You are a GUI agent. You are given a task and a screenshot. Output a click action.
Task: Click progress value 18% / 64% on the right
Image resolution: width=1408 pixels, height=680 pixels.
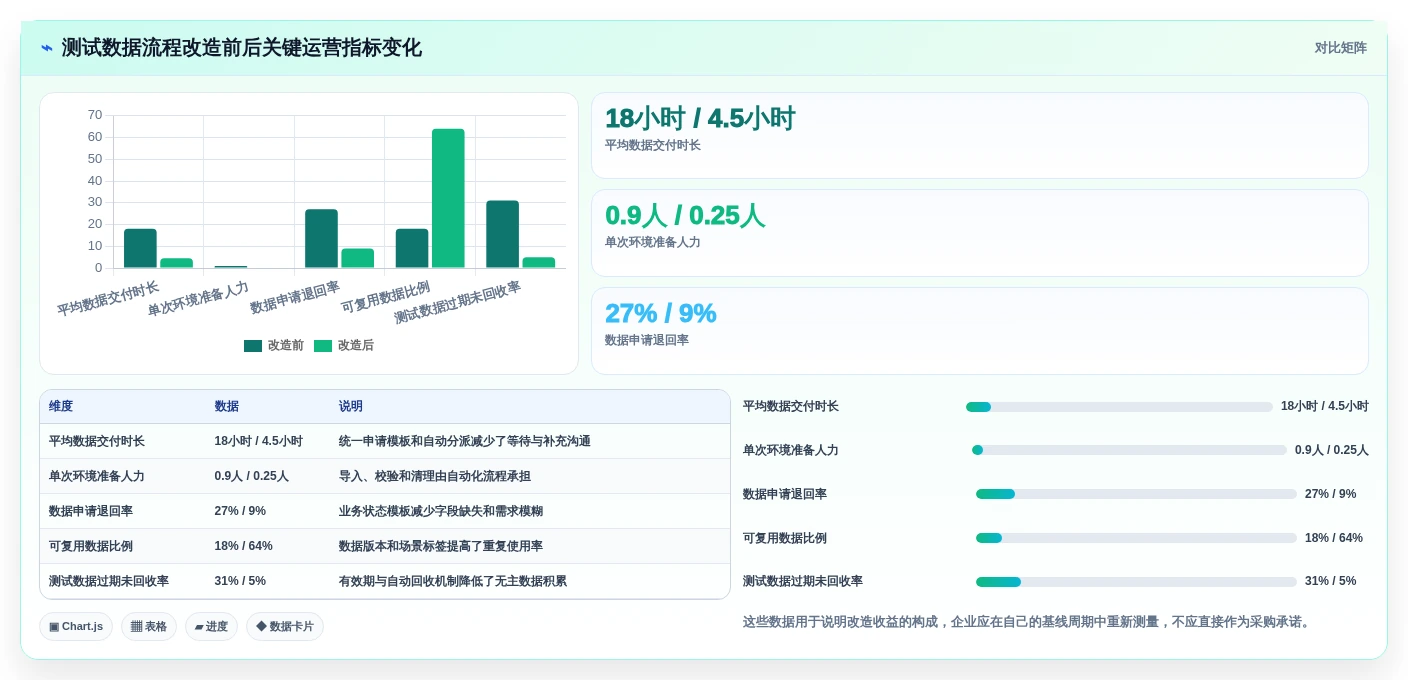[1334, 538]
